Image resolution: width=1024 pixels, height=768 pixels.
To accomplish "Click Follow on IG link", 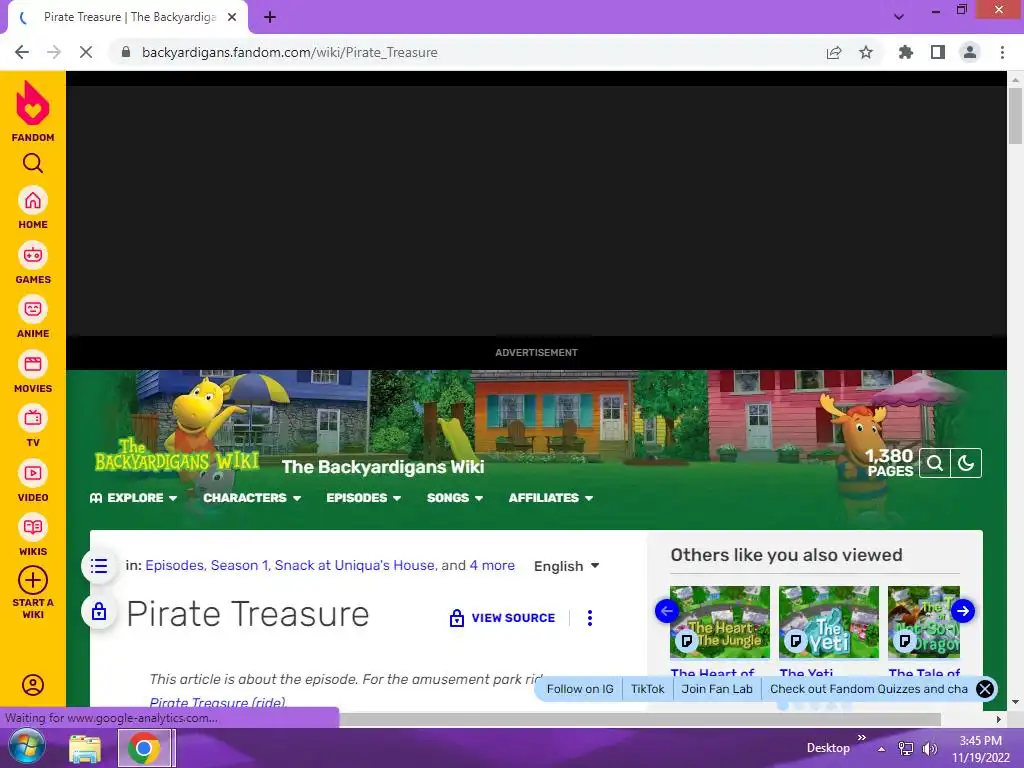I will (580, 689).
